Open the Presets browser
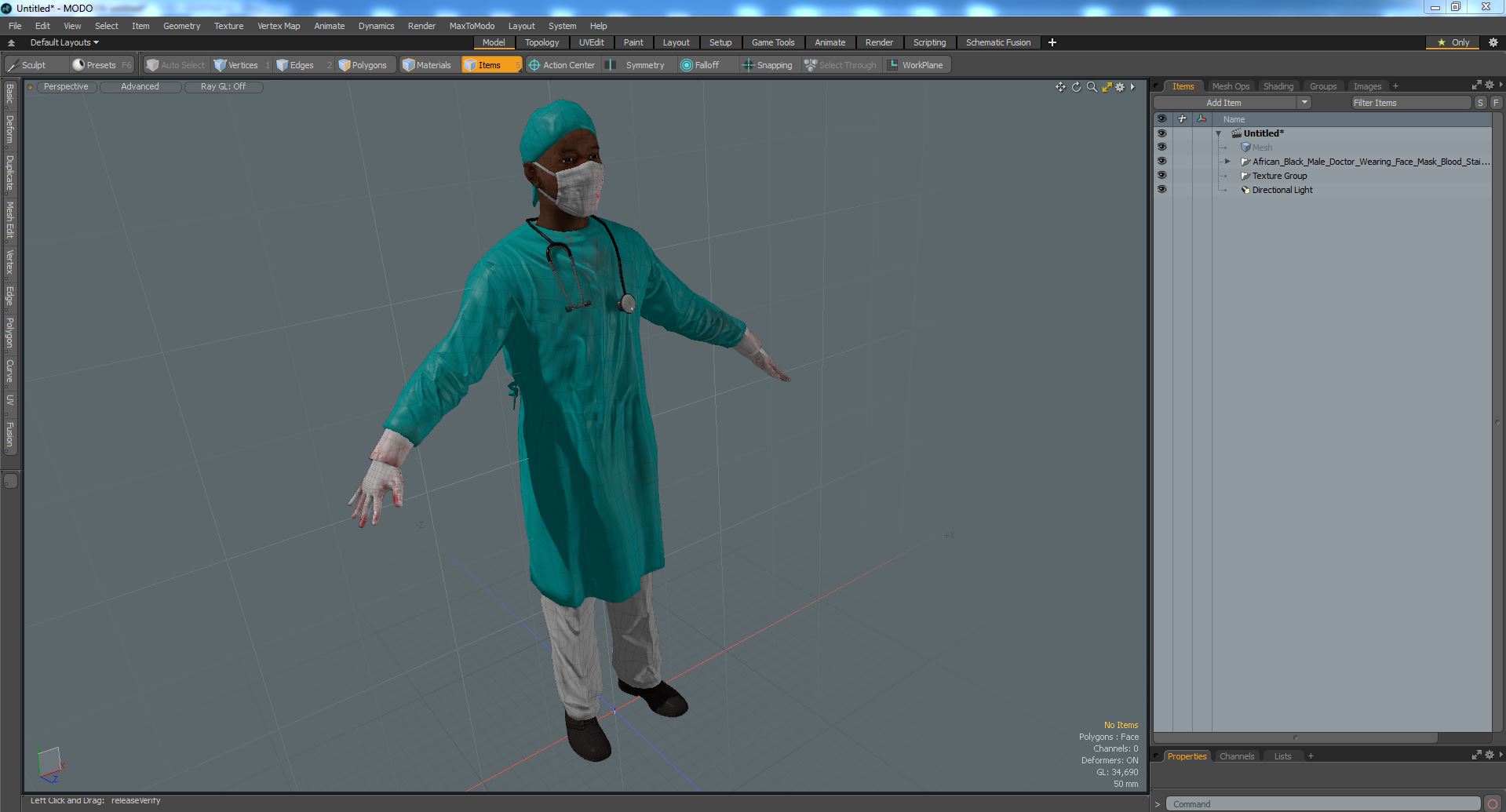 click(100, 65)
